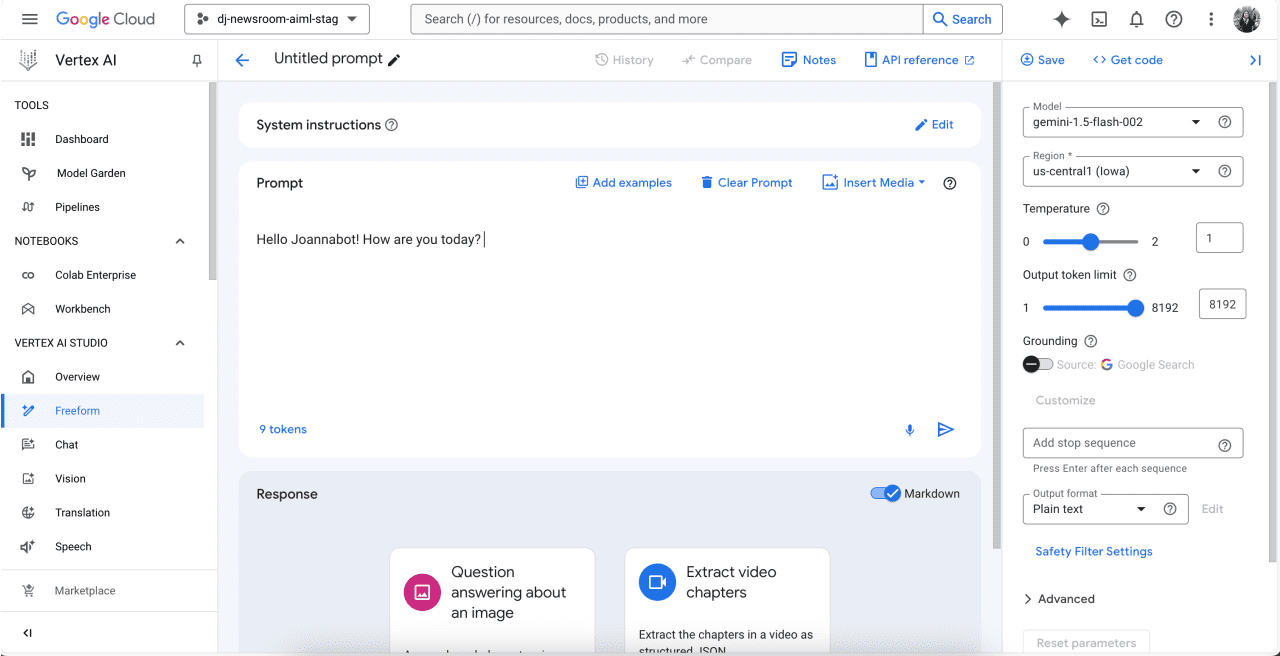Rename prompt with the pencil icon
Viewport: 1280px width, 656px height.
click(394, 60)
